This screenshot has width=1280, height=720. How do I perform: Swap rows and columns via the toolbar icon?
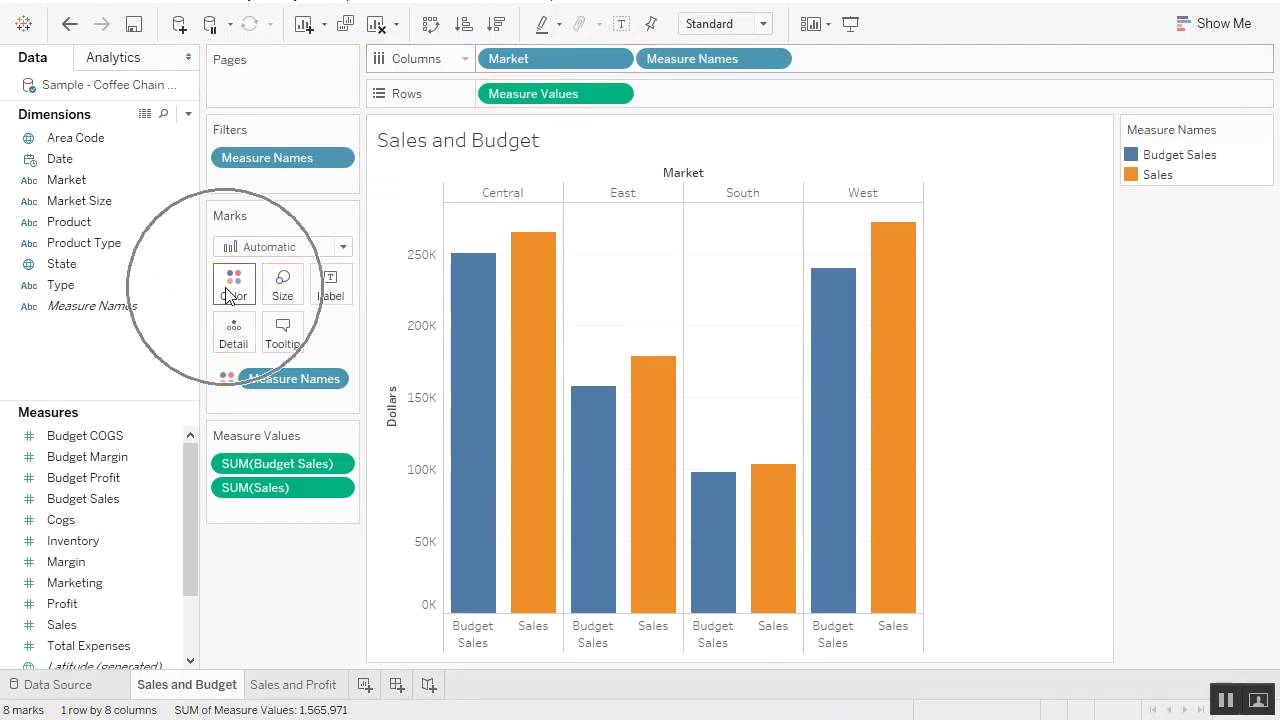431,24
